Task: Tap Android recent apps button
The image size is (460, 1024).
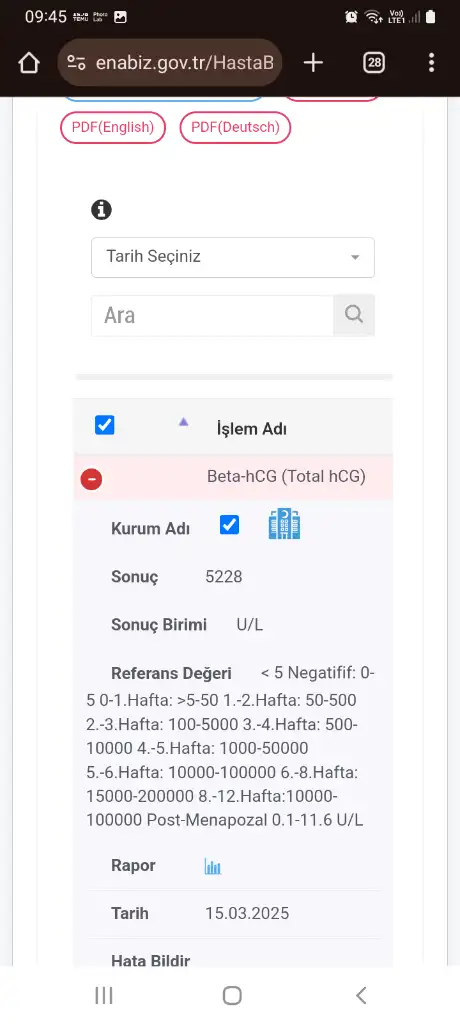Action: pos(104,995)
